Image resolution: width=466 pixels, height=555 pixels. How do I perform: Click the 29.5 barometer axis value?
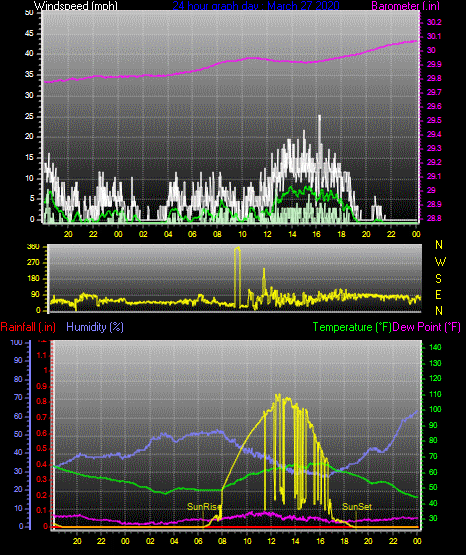tap(434, 120)
